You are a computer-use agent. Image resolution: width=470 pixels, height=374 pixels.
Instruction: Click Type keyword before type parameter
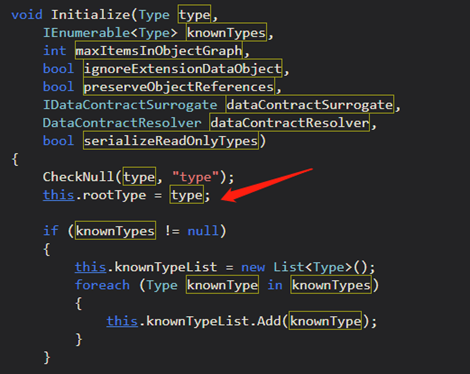click(x=154, y=15)
